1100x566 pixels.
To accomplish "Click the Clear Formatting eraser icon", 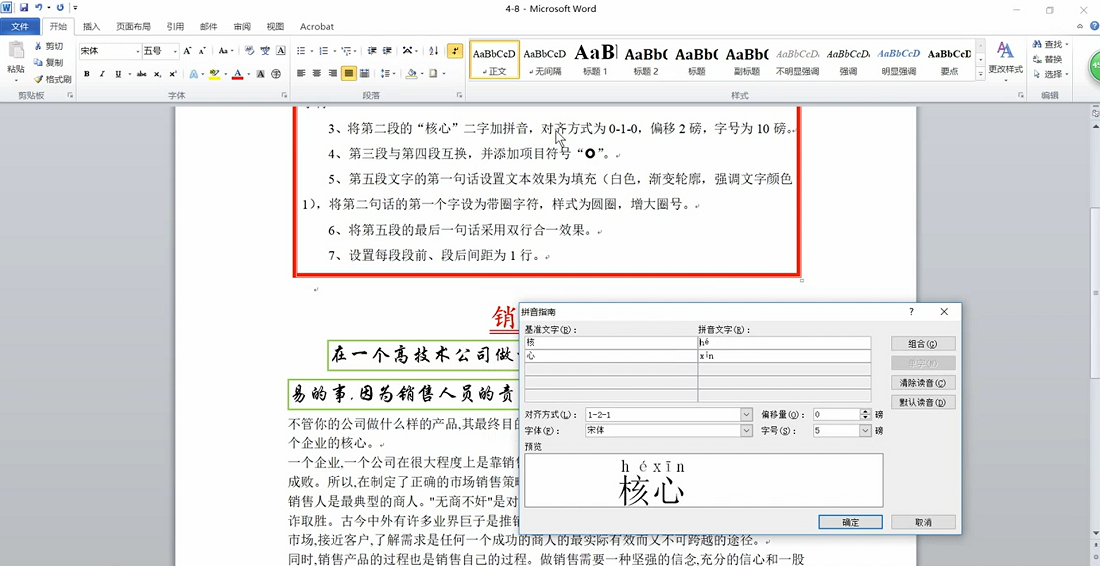I will pos(250,51).
